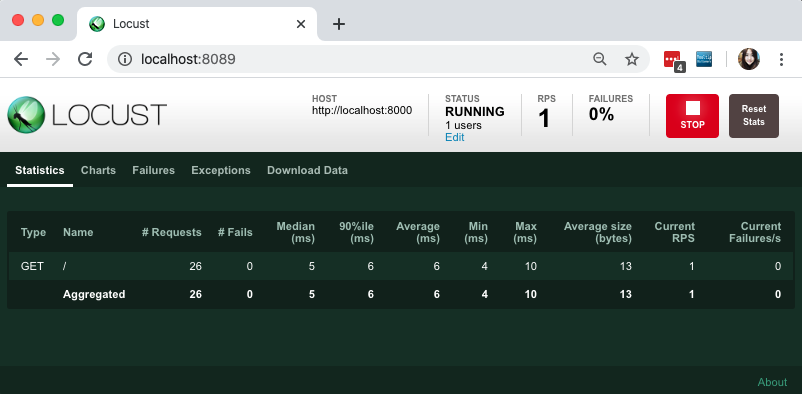Click the Locust tab favicon
This screenshot has height=394, width=802.
[97, 24]
